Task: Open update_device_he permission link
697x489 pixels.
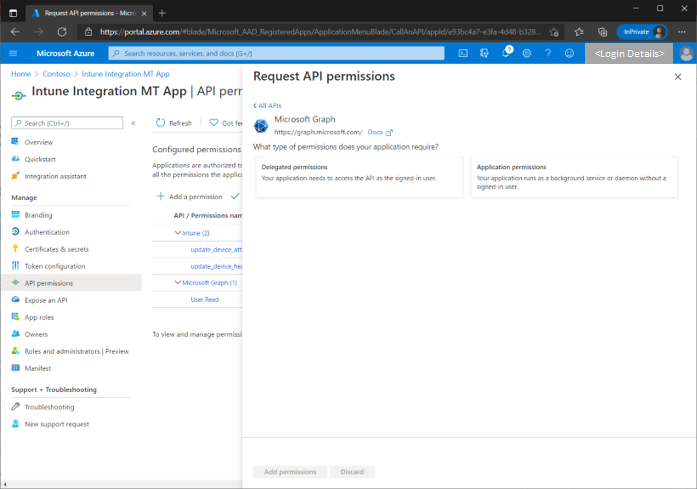Action: pos(216,266)
